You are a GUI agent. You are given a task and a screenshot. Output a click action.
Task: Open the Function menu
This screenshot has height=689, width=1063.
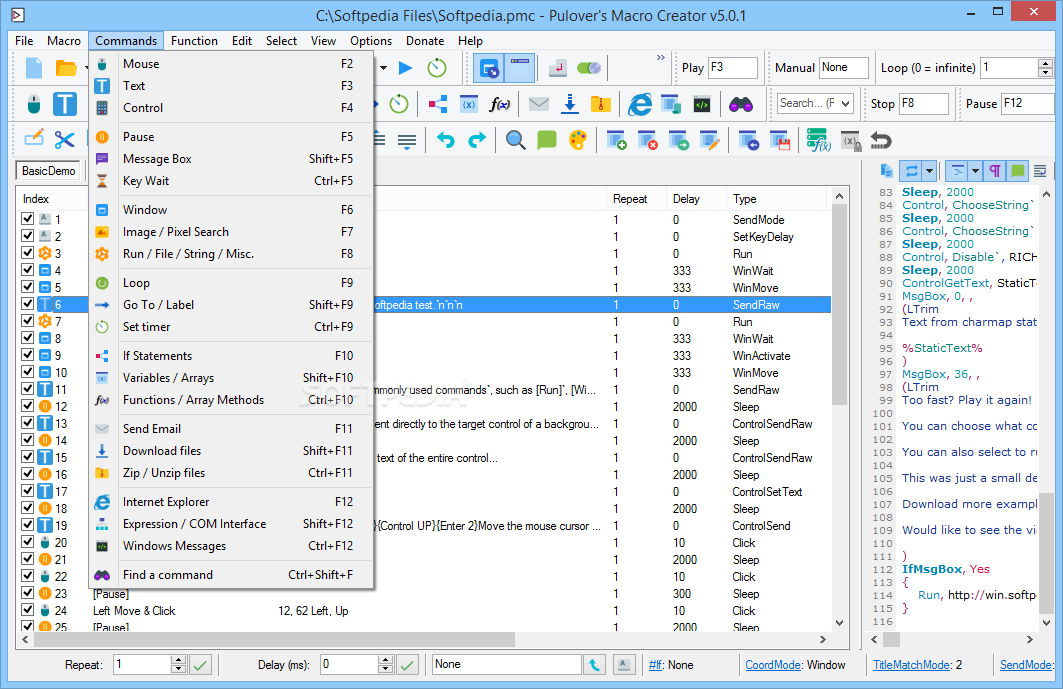coord(194,41)
